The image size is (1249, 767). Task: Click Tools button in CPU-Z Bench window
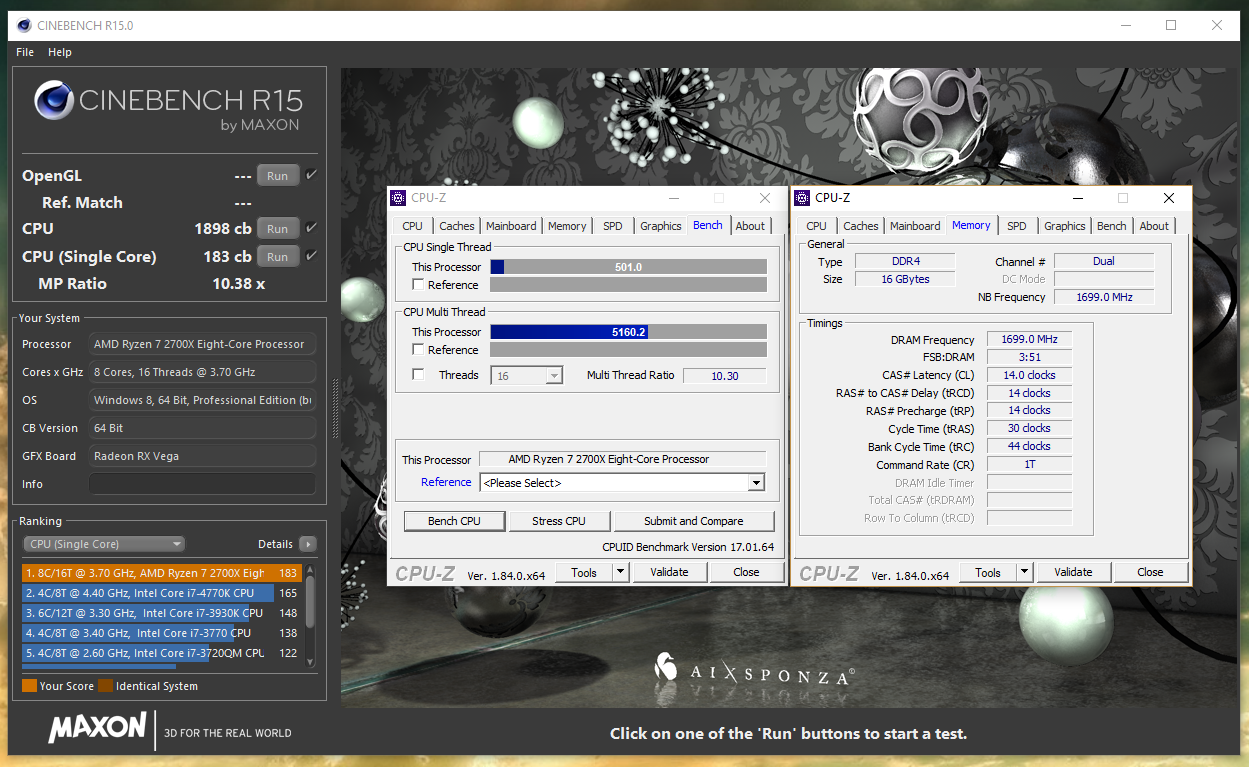(584, 573)
